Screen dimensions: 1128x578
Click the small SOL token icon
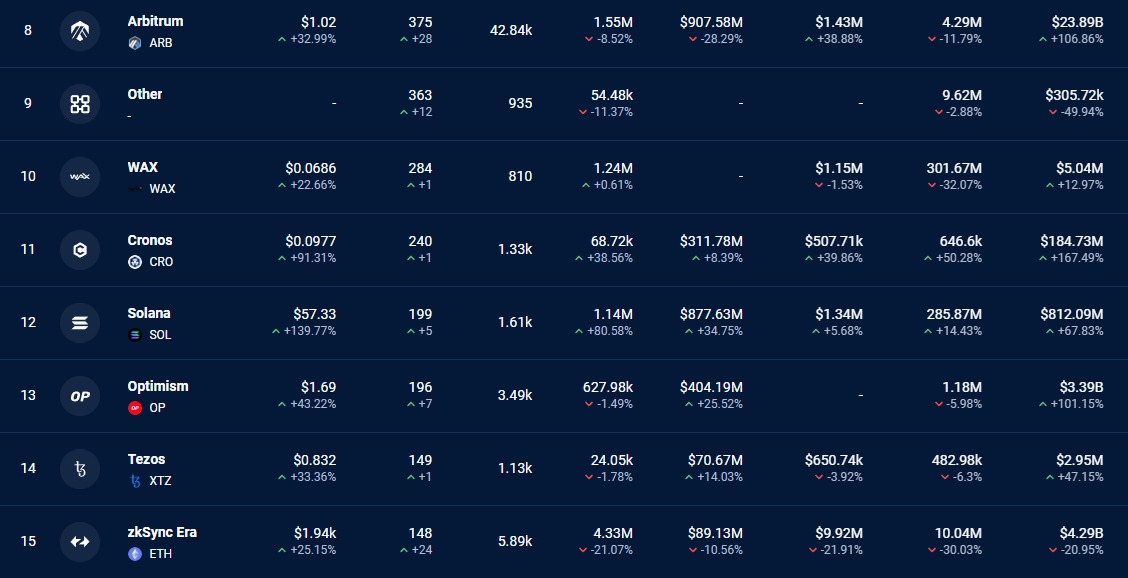[135, 335]
